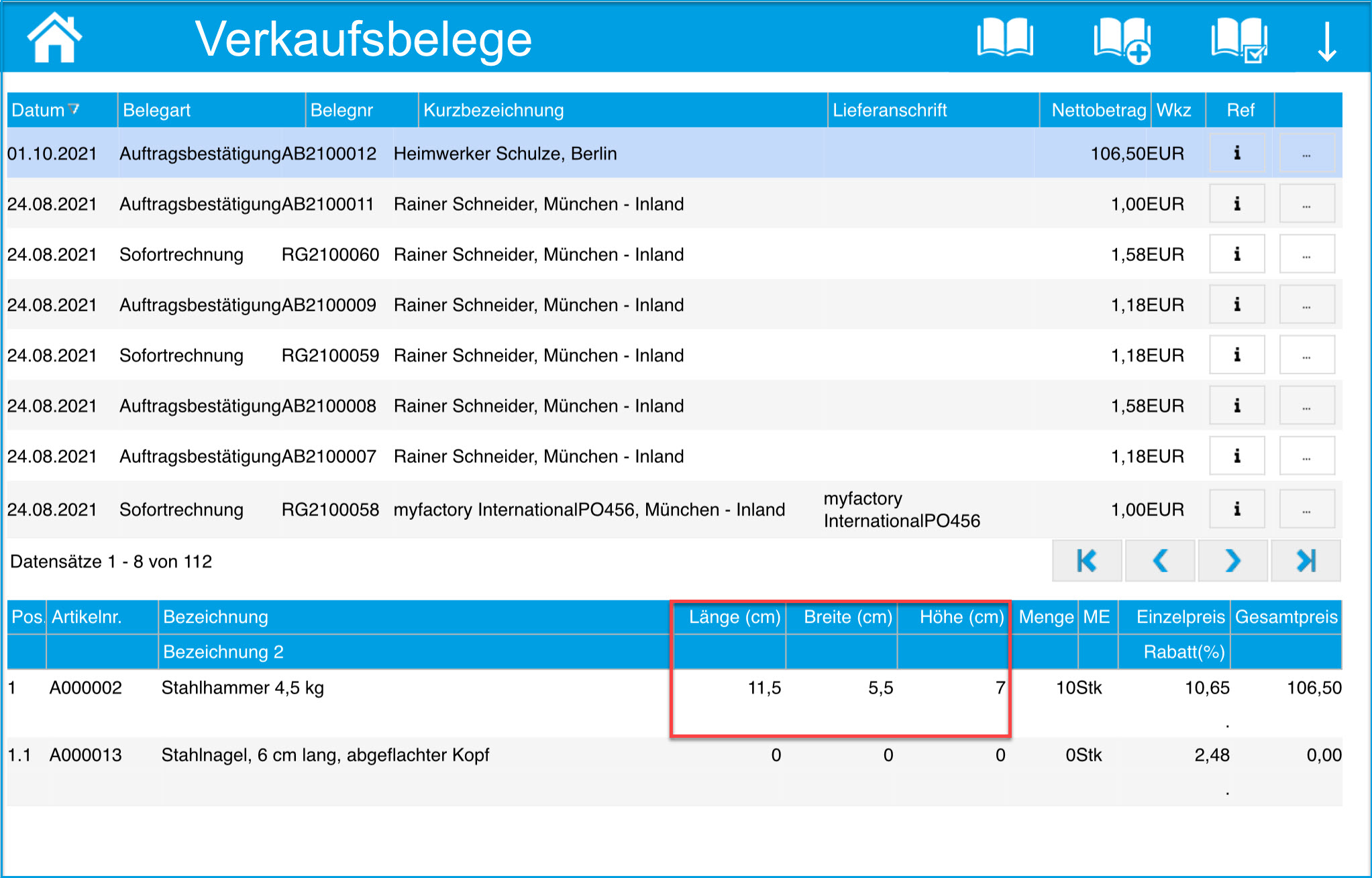
Task: Click the Nettobetrag column header
Action: [1098, 110]
